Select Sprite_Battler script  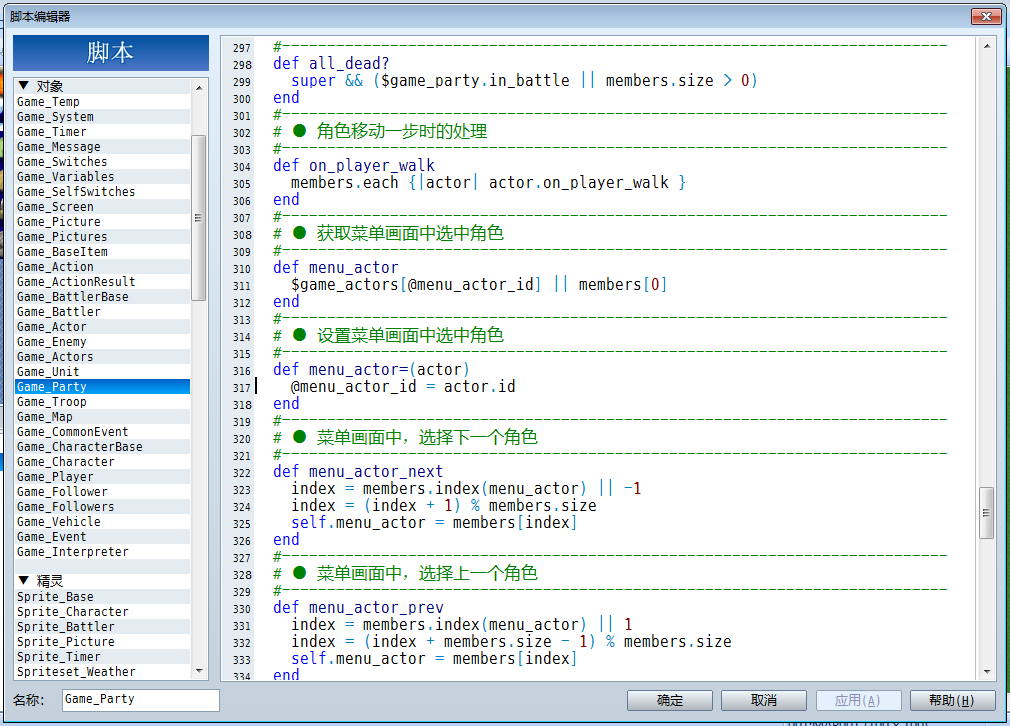click(102, 627)
